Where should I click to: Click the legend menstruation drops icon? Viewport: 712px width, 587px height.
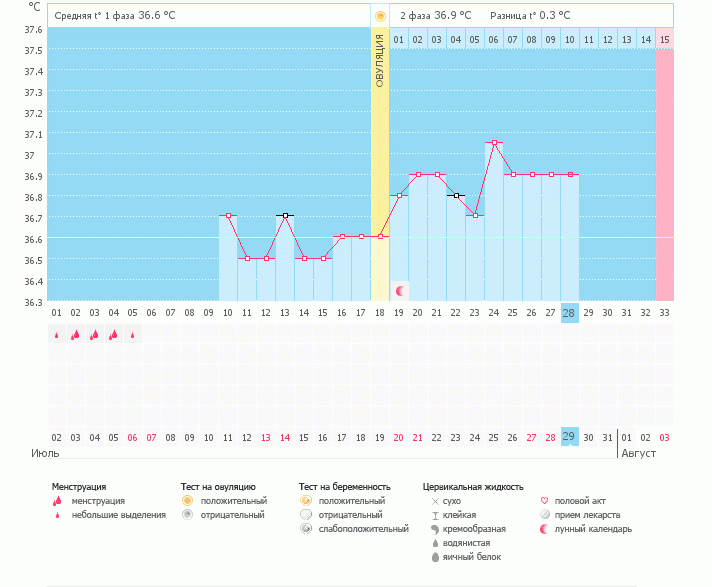click(x=57, y=501)
